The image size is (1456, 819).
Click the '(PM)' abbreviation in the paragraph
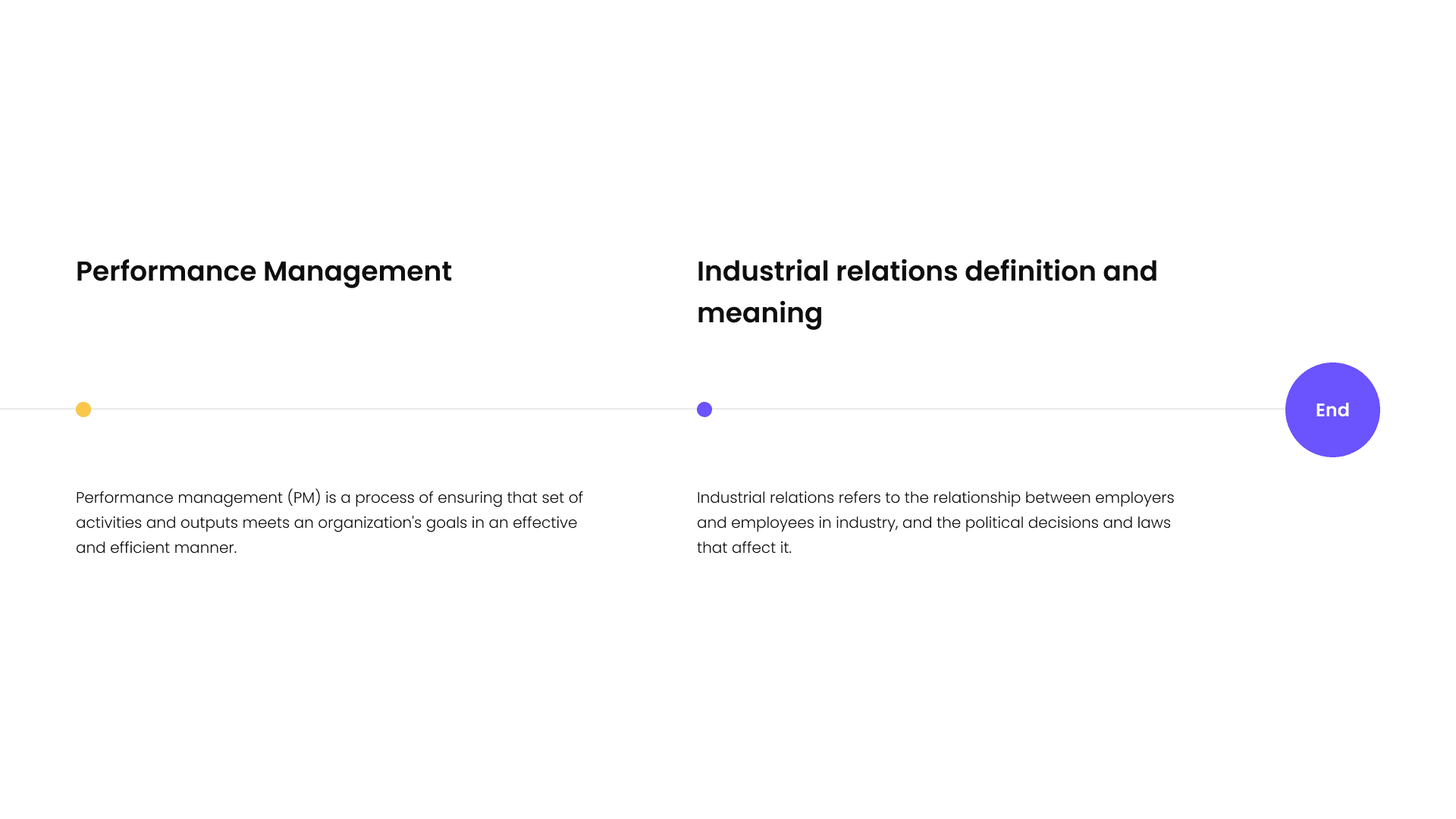point(304,497)
